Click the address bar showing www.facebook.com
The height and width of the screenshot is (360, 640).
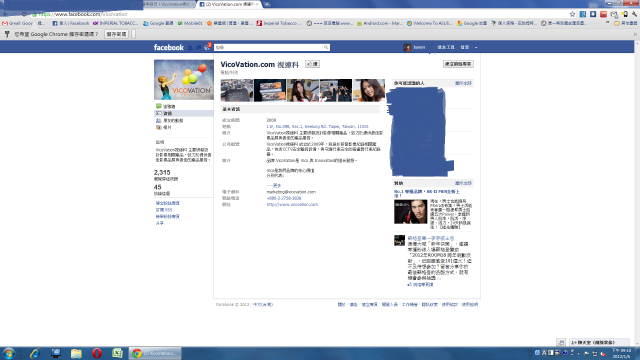(x=300, y=14)
